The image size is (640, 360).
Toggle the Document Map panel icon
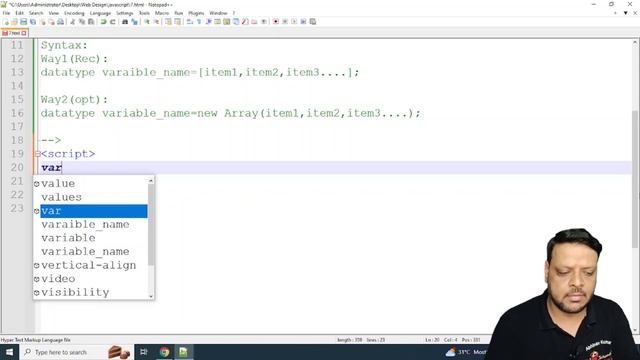[227, 22]
